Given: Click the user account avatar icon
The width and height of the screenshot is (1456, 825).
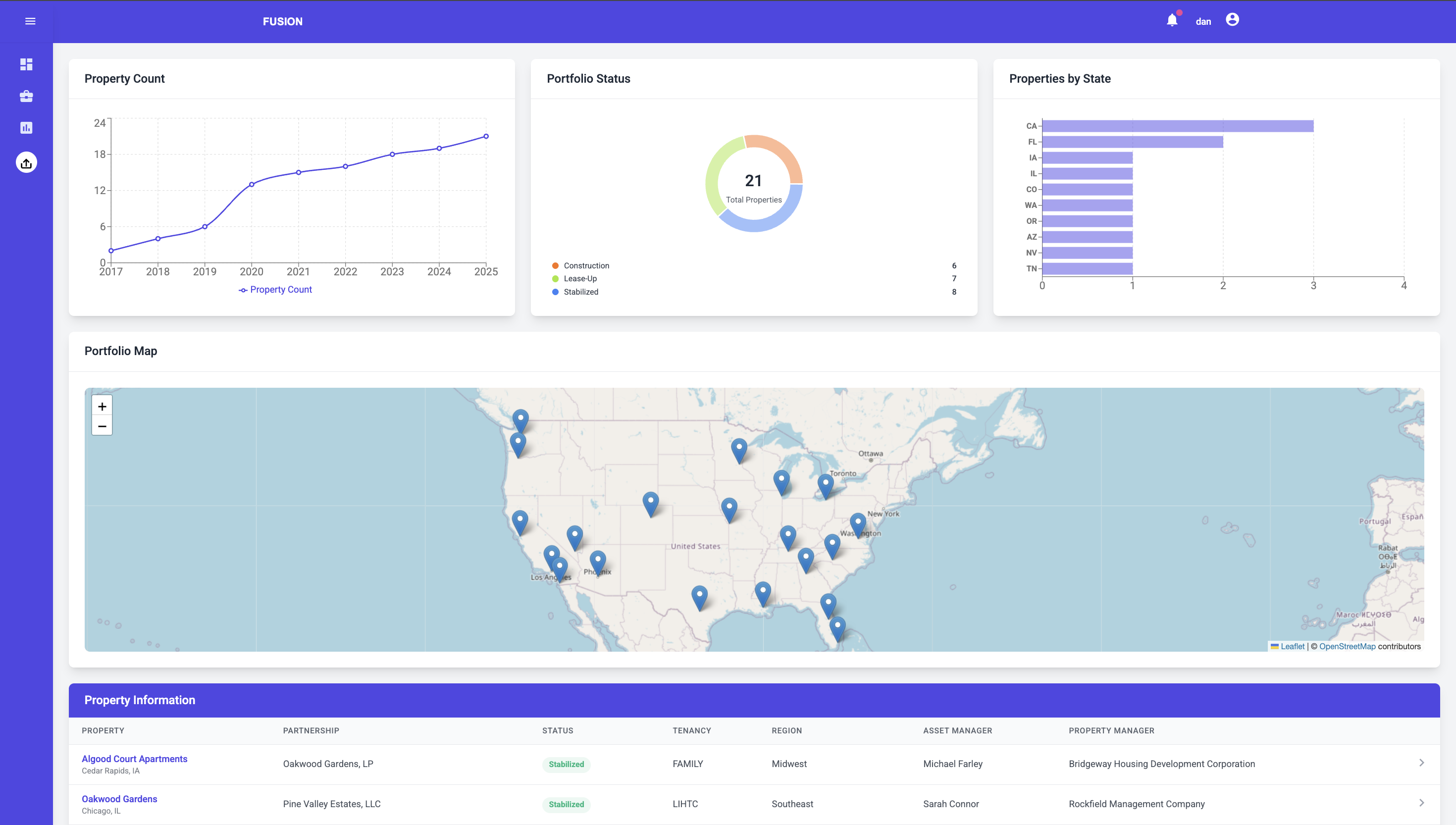Looking at the screenshot, I should point(1232,20).
